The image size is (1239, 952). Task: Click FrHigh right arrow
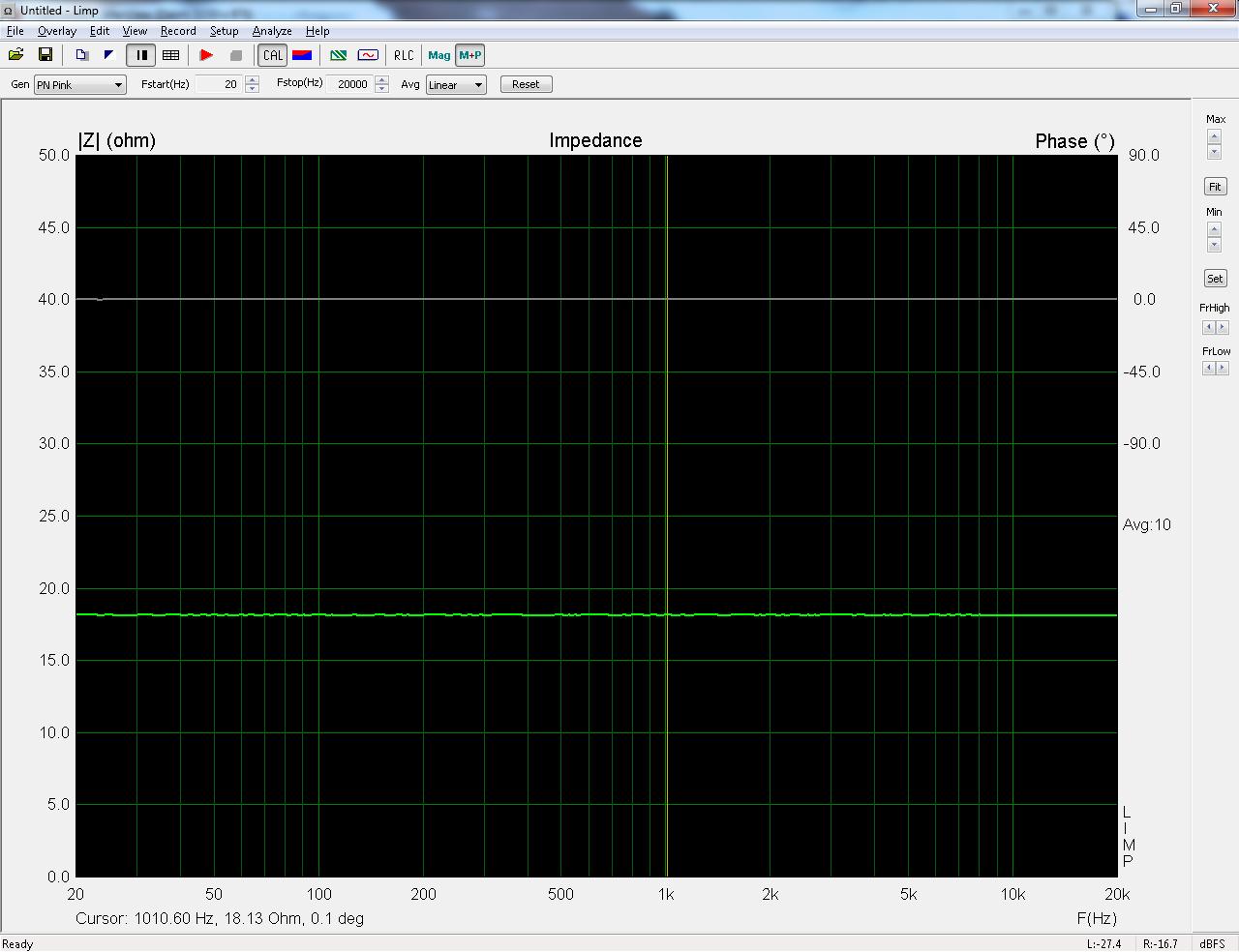click(x=1223, y=327)
